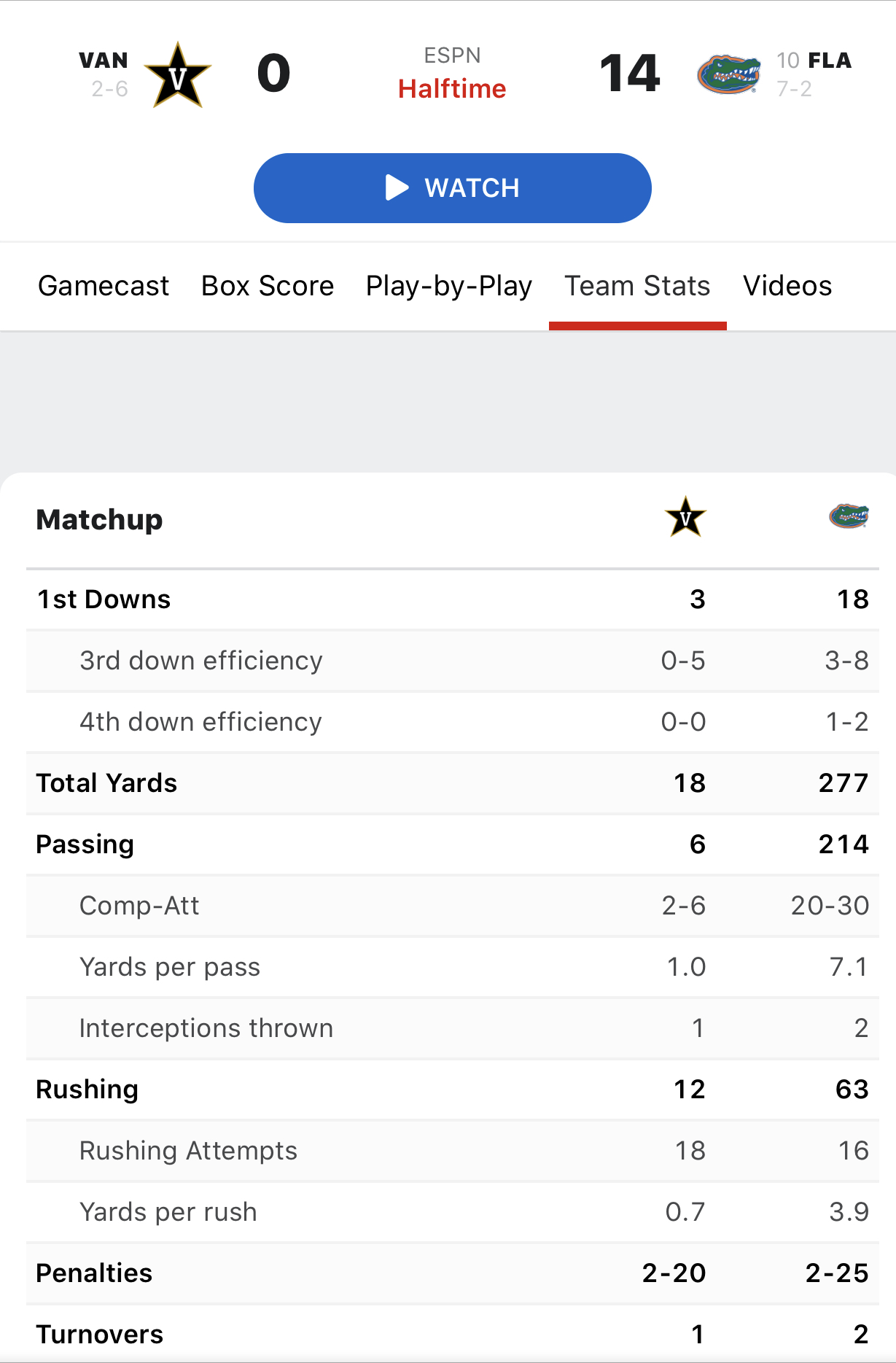Select Gators icon in Matchup table
Image resolution: width=896 pixels, height=1363 pixels.
[849, 516]
